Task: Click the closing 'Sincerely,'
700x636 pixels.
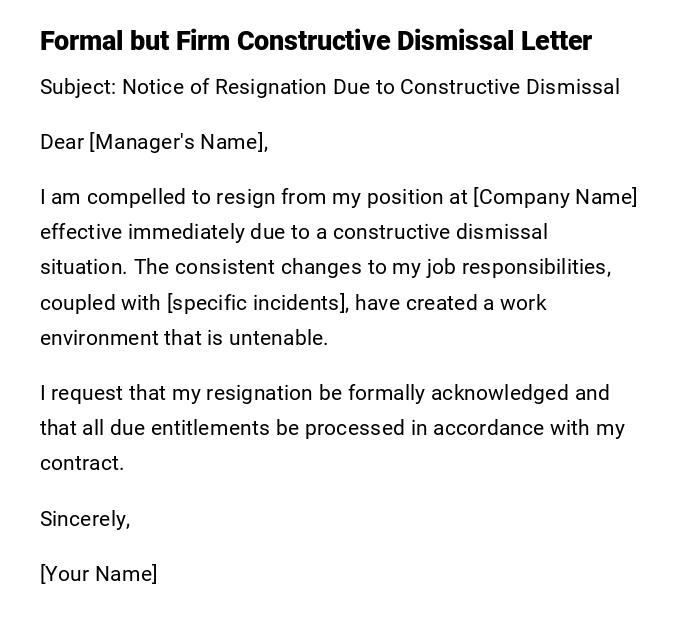Action: tap(85, 519)
